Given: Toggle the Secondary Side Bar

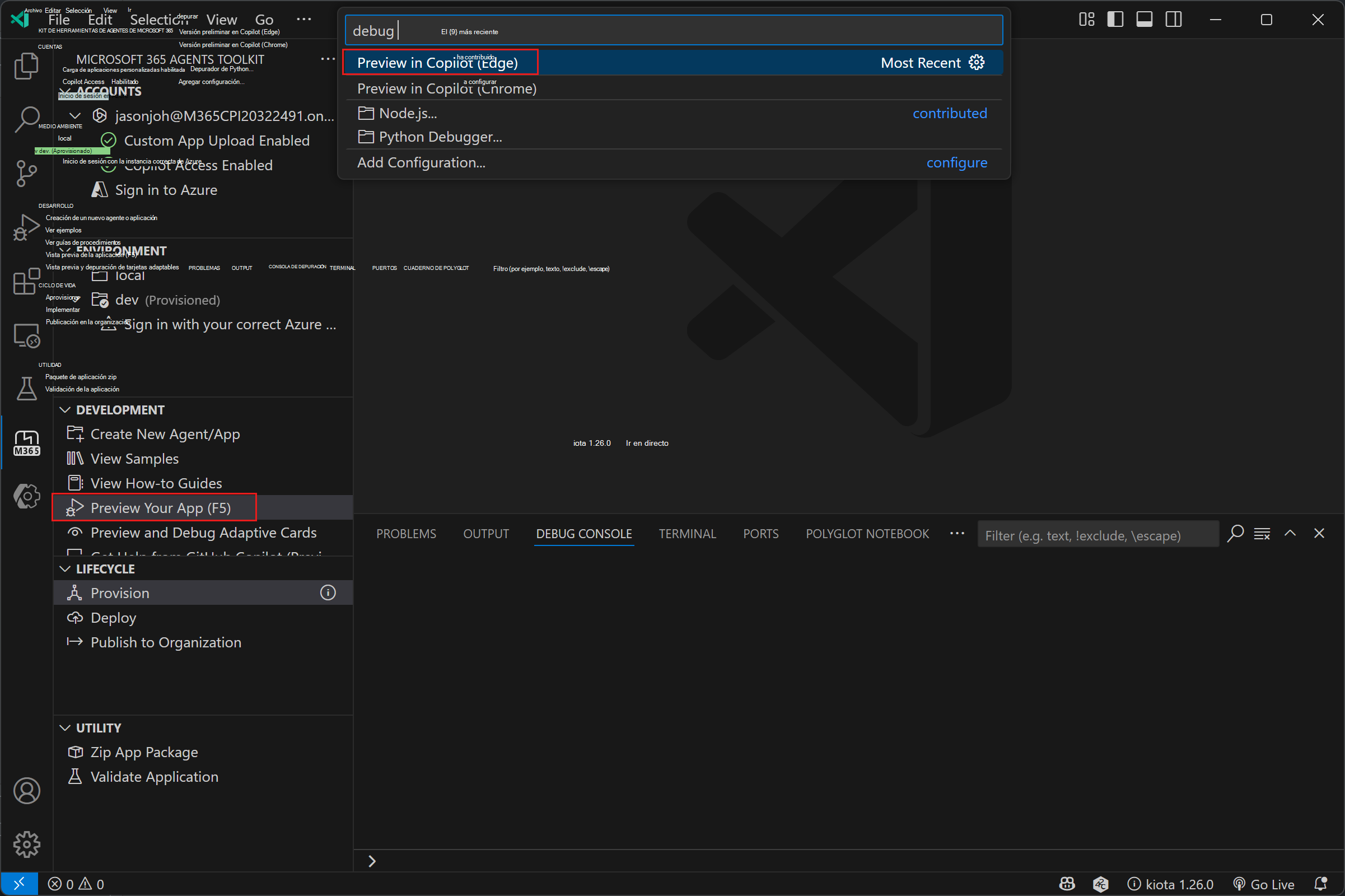Looking at the screenshot, I should pyautogui.click(x=1173, y=19).
